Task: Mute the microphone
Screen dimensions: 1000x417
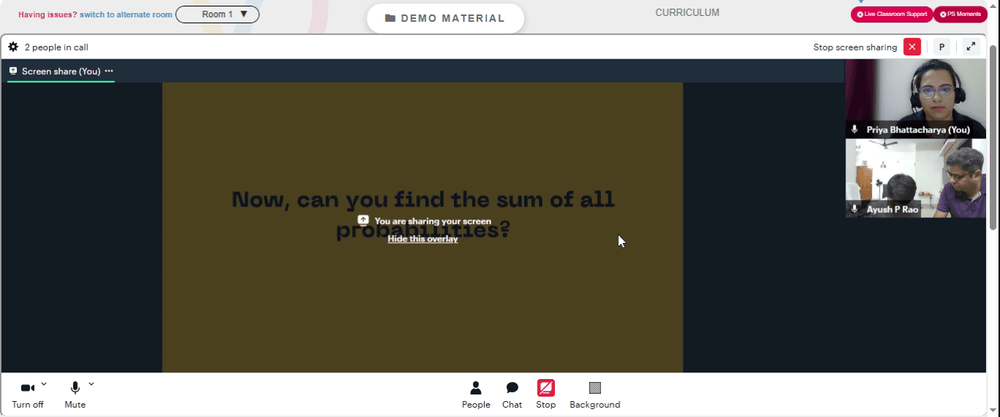Action: point(75,395)
